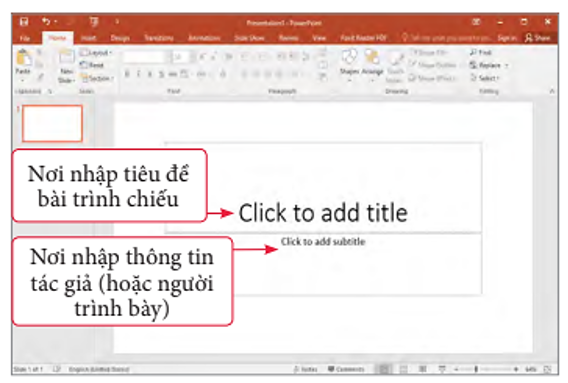Select slide 1 thumbnail

tap(52, 123)
